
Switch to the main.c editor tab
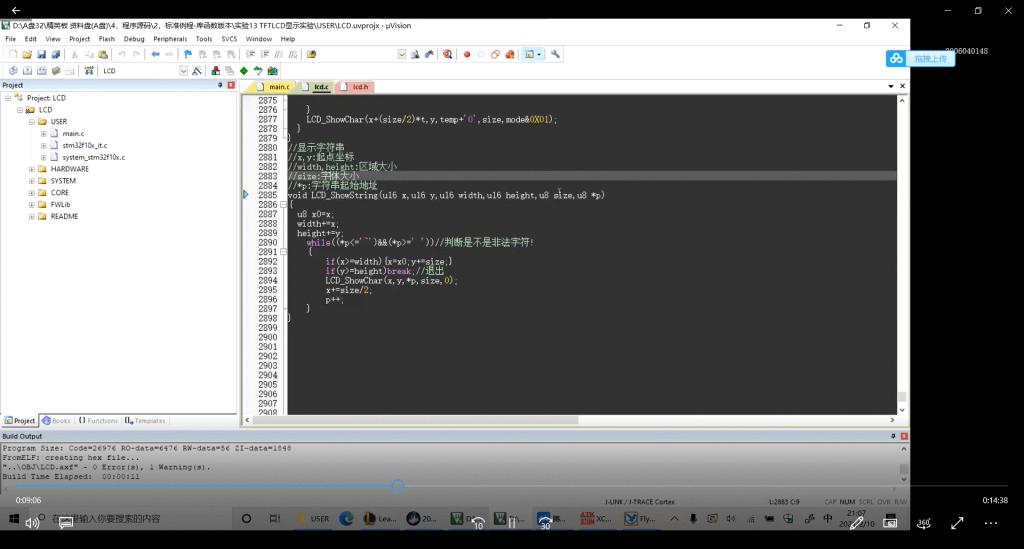coord(278,87)
